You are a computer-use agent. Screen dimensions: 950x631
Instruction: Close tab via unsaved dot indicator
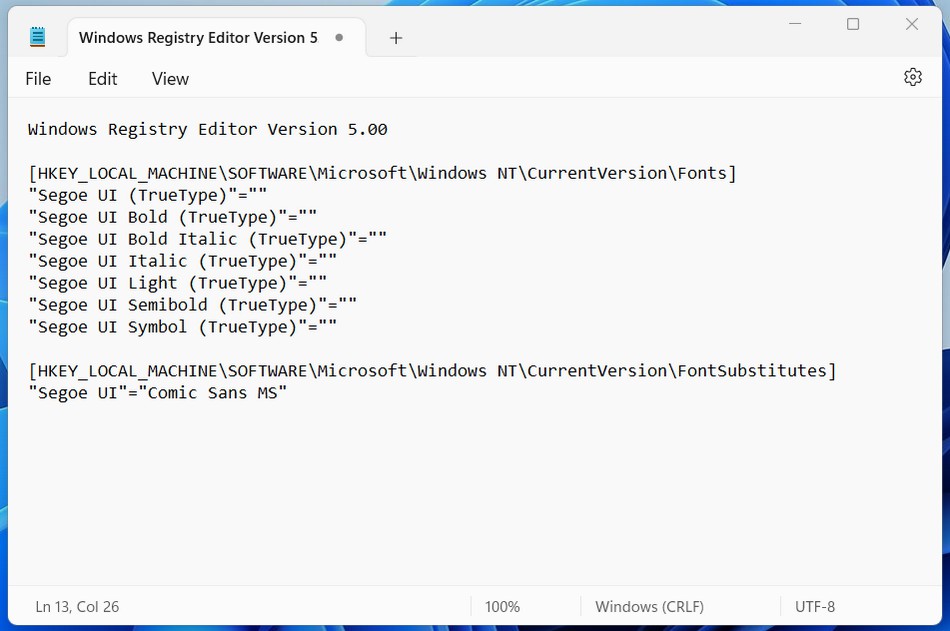click(339, 38)
